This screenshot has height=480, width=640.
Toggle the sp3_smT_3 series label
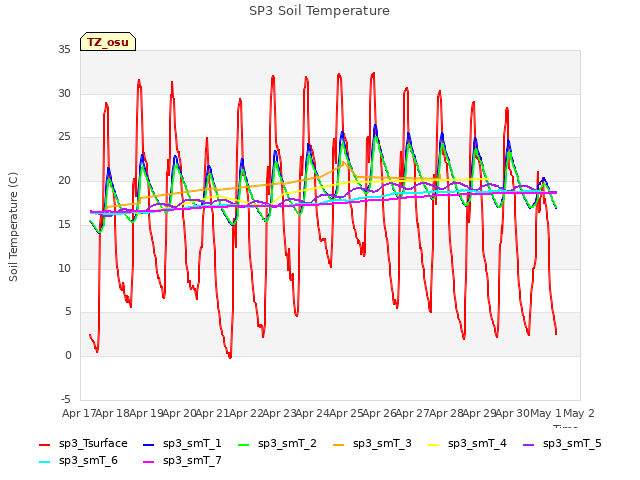coord(382,444)
